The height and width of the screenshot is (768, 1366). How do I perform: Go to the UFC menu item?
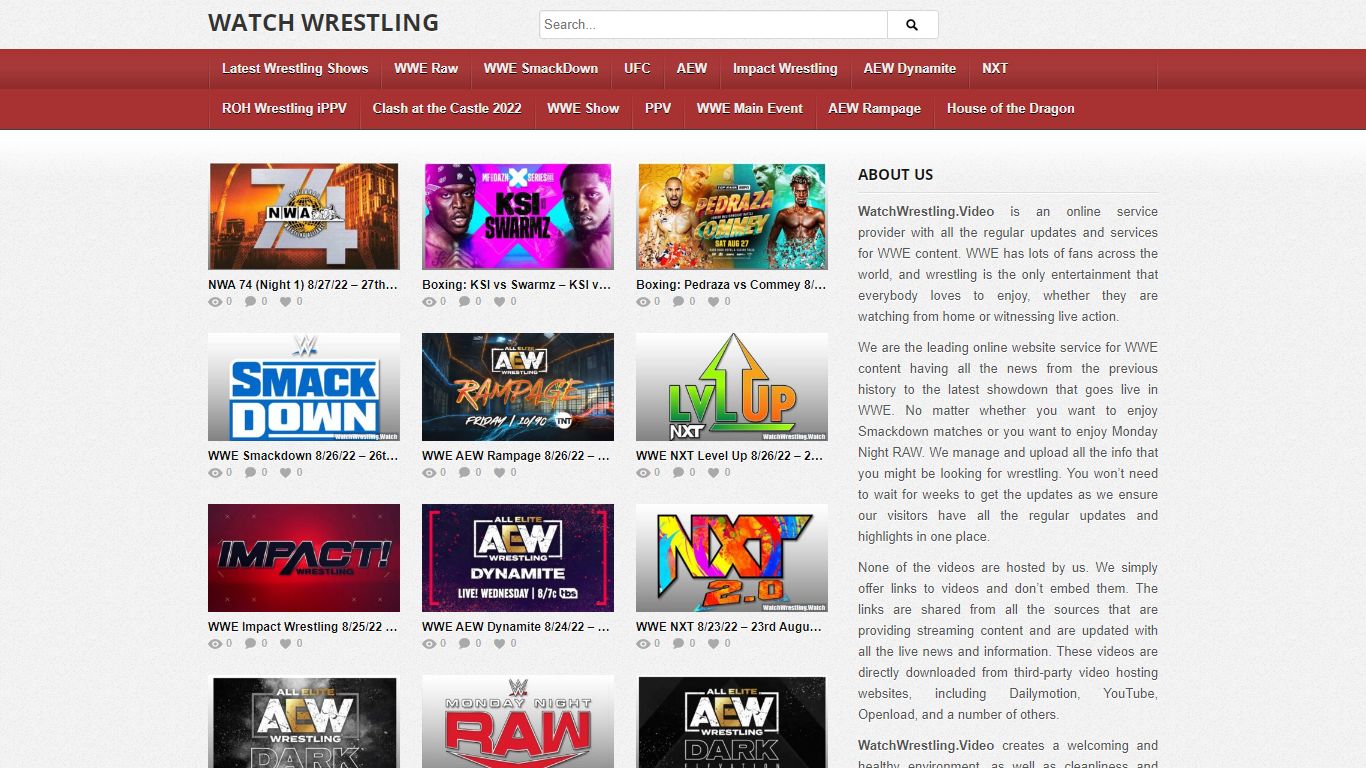(x=637, y=69)
